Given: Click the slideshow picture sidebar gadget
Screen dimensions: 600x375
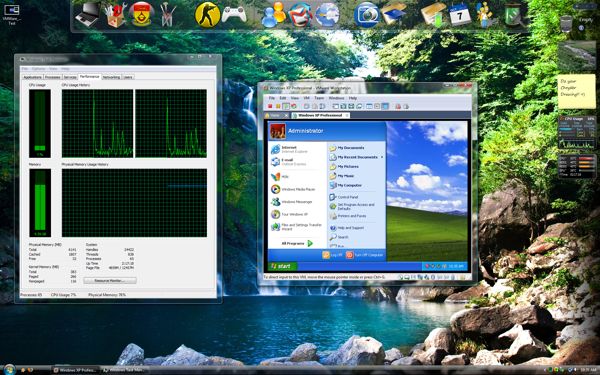Looking at the screenshot, I should pyautogui.click(x=577, y=56).
